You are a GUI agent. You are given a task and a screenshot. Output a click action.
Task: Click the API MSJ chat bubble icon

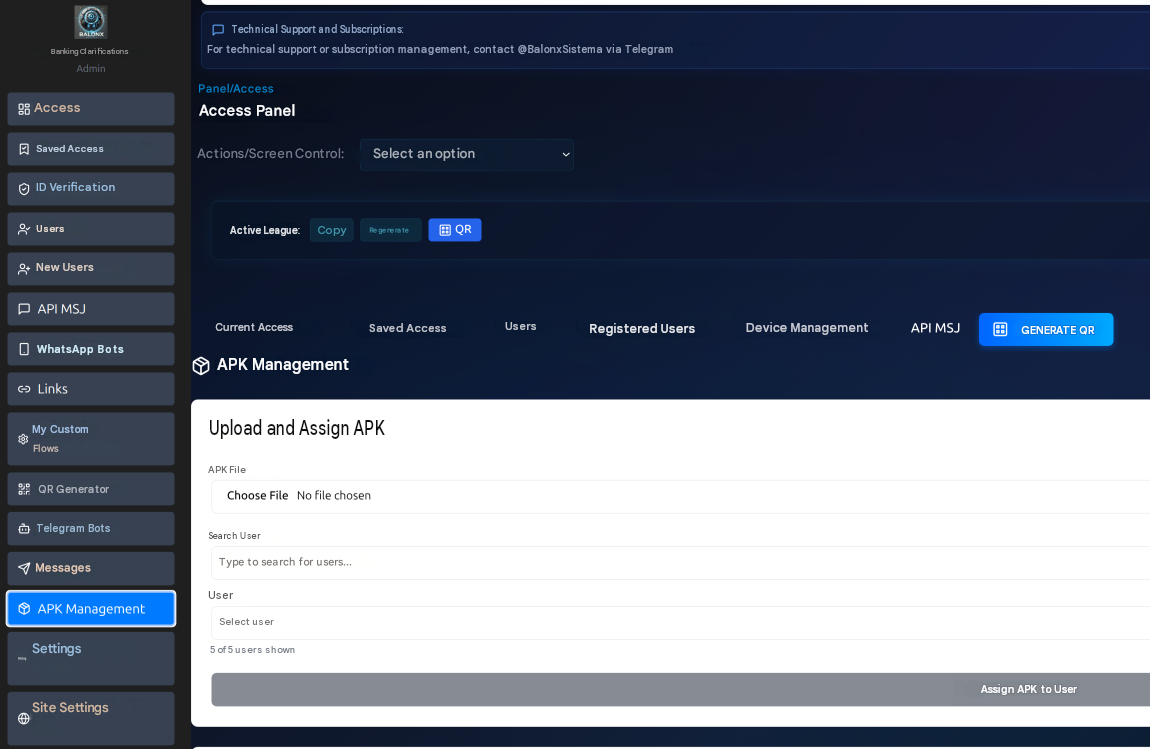[x=24, y=309]
